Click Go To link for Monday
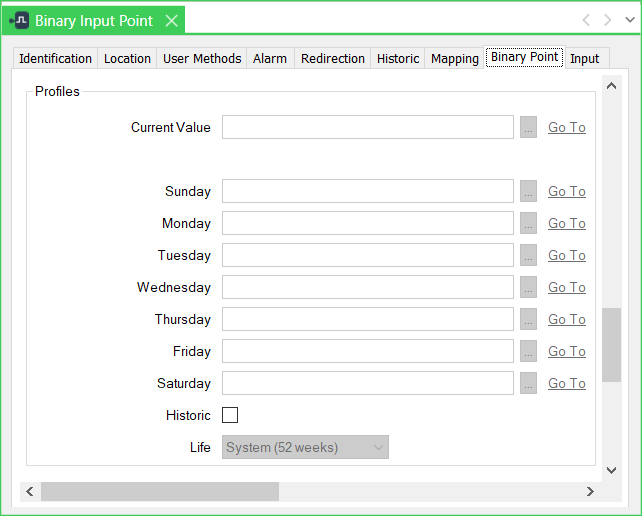The height and width of the screenshot is (516, 642). (x=566, y=223)
